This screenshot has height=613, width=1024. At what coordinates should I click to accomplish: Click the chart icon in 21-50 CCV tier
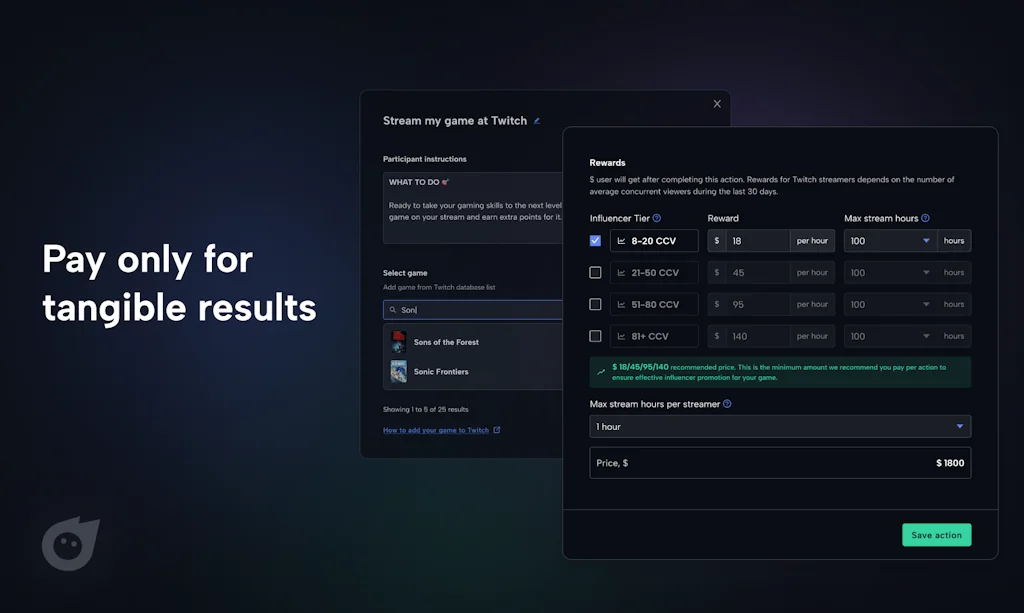(621, 273)
